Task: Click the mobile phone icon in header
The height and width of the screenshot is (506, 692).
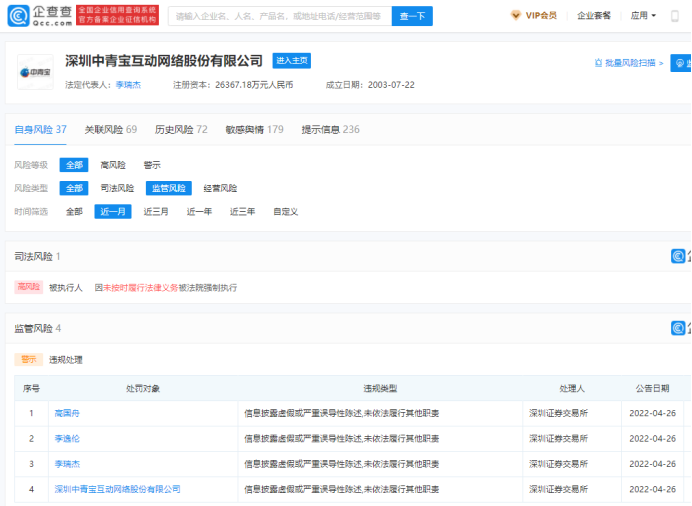Action: pos(674,16)
